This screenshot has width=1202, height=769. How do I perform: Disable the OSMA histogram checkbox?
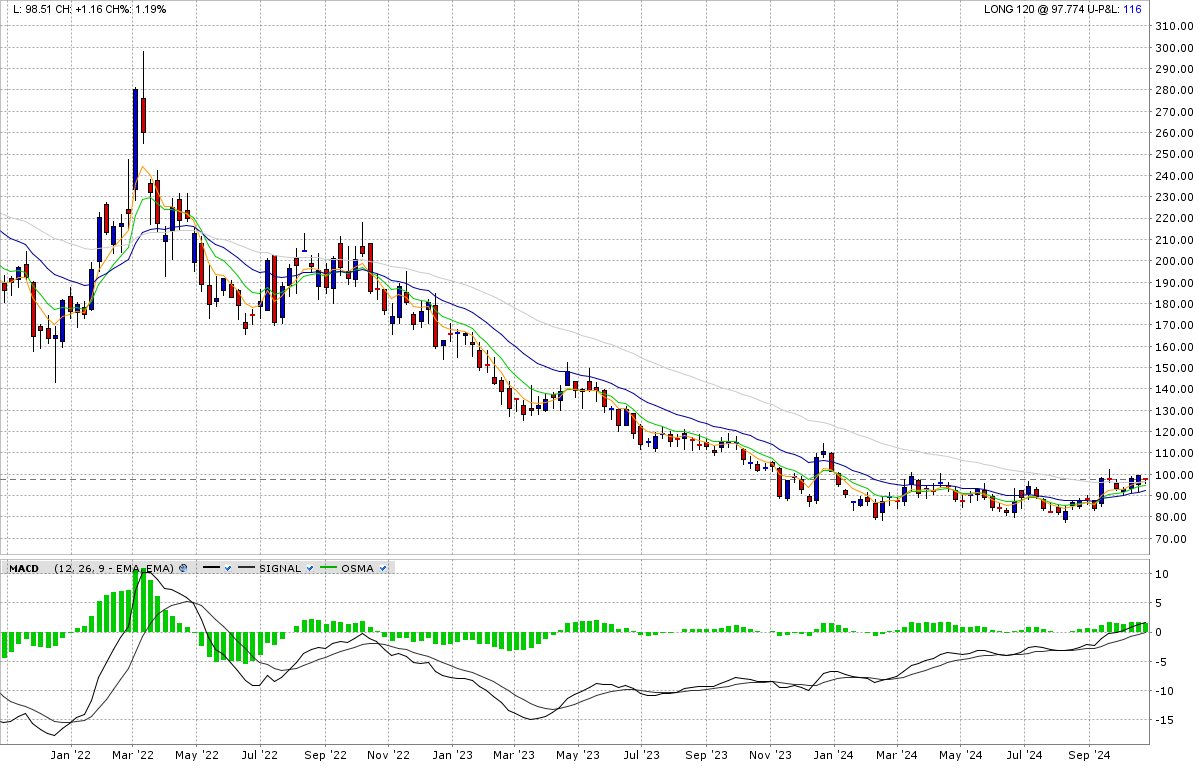pyautogui.click(x=383, y=568)
